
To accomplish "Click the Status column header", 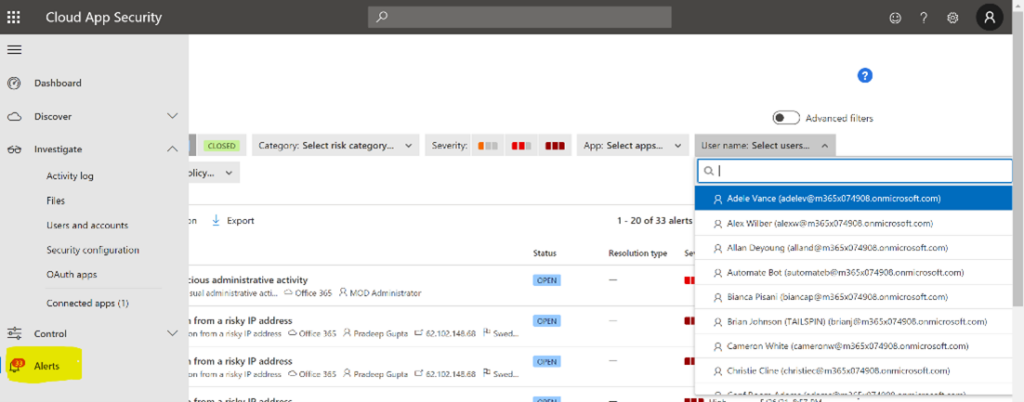I will coord(545,253).
